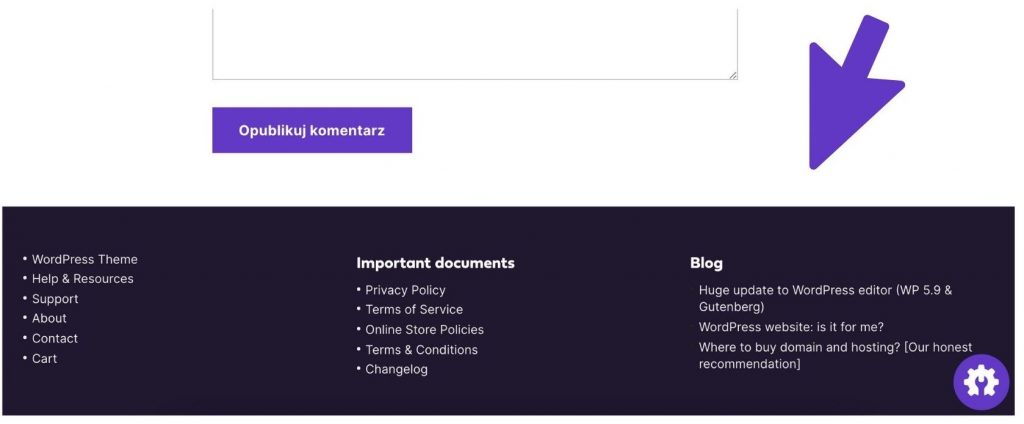Open the Contact footer link
Image resolution: width=1024 pixels, height=424 pixels.
[55, 338]
